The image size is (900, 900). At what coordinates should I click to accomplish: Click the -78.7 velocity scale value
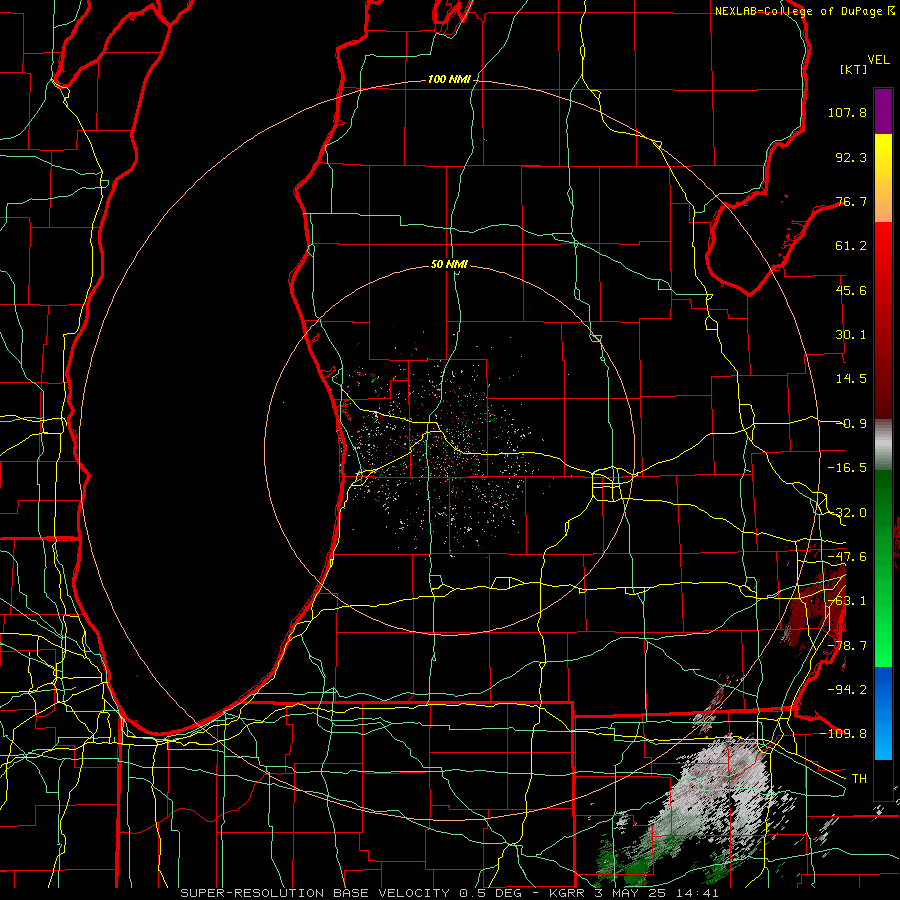tap(847, 646)
